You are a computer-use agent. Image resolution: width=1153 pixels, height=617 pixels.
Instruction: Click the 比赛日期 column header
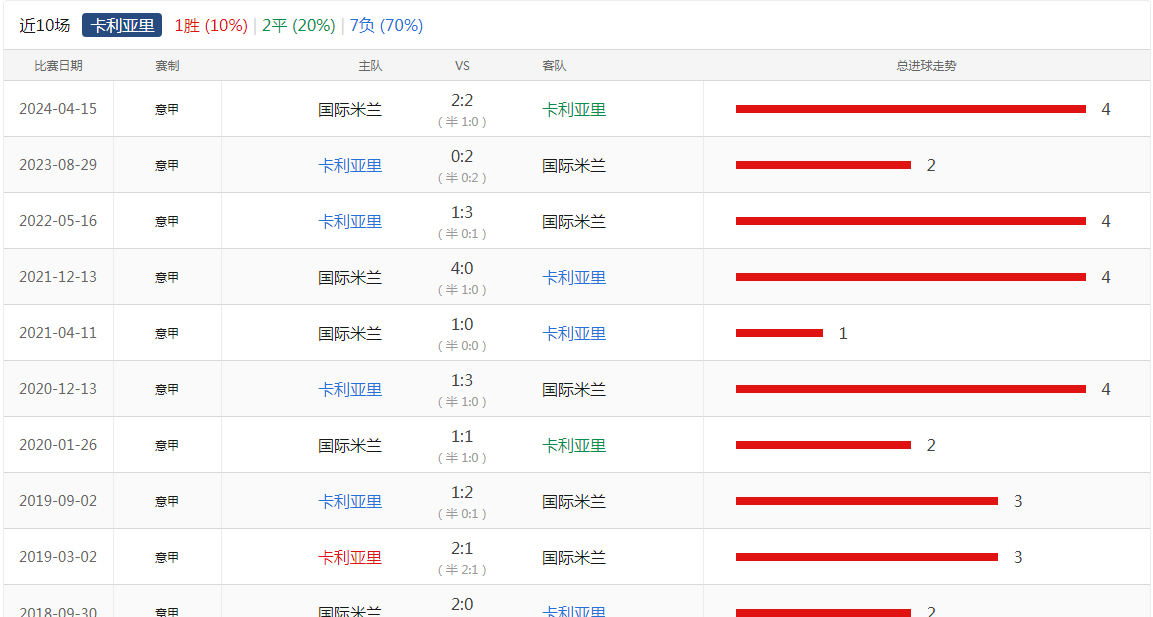click(58, 66)
